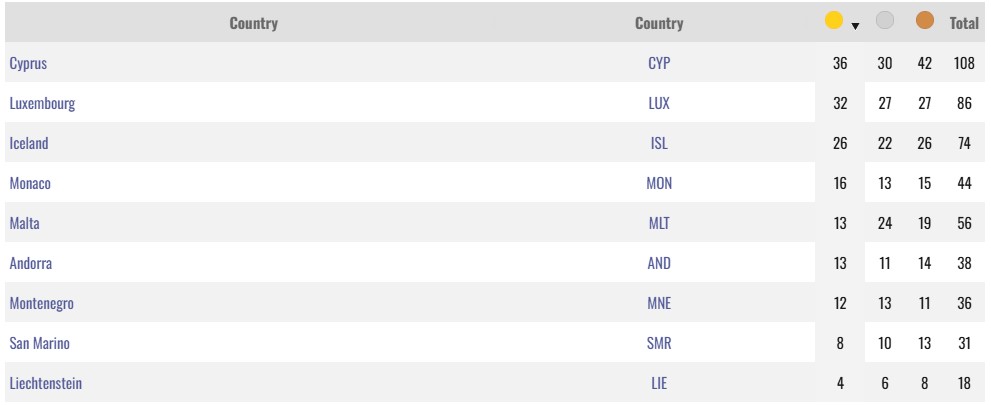Open the Luxembourg country link
The height and width of the screenshot is (405, 991).
coord(42,103)
